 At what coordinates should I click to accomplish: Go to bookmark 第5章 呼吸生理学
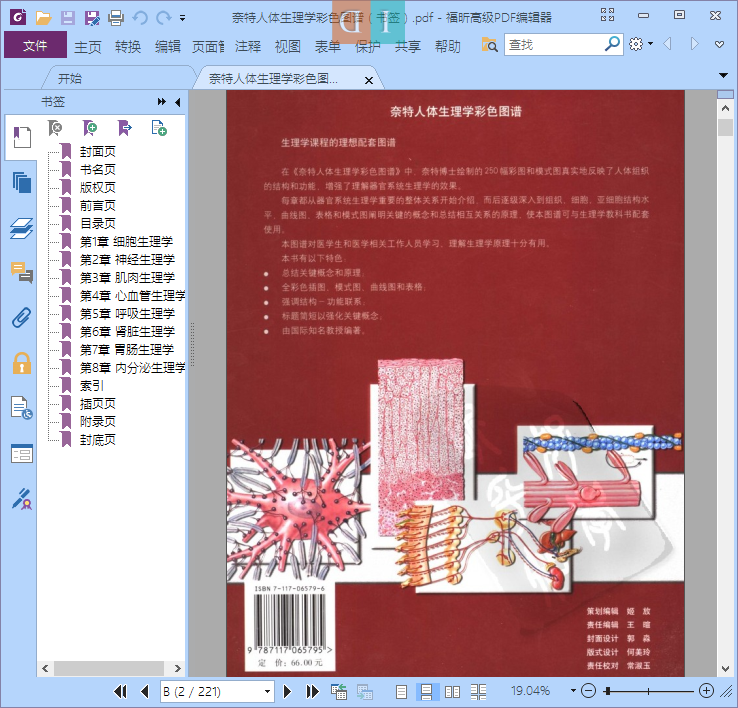tap(127, 314)
